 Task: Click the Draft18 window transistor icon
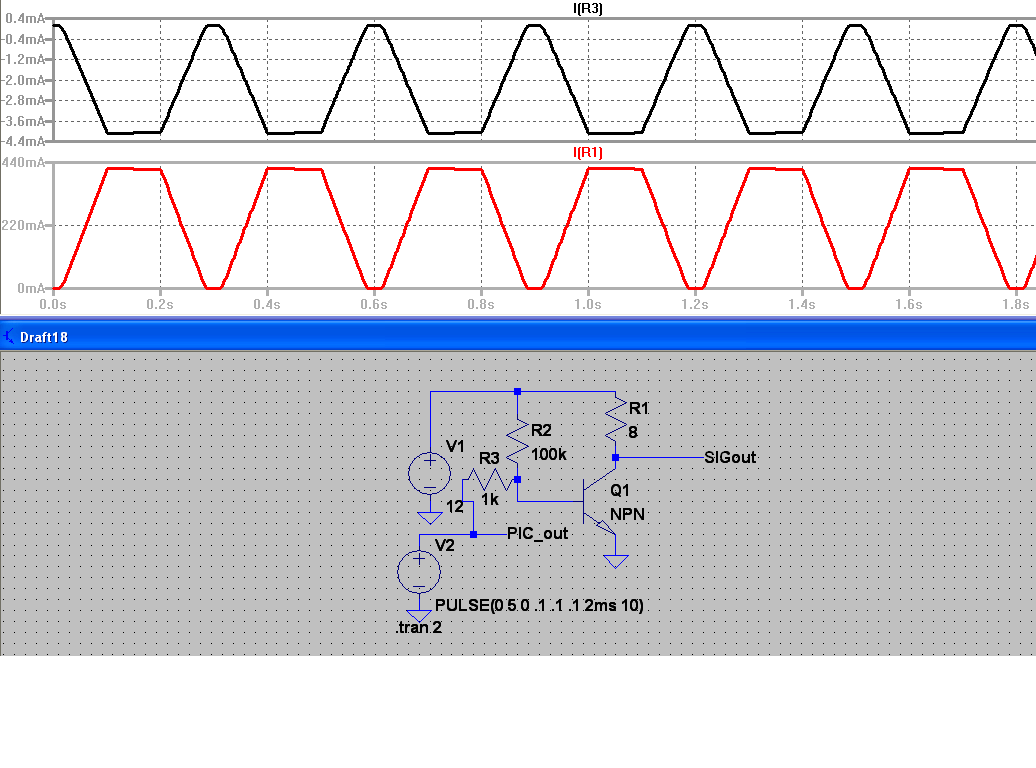click(9, 337)
